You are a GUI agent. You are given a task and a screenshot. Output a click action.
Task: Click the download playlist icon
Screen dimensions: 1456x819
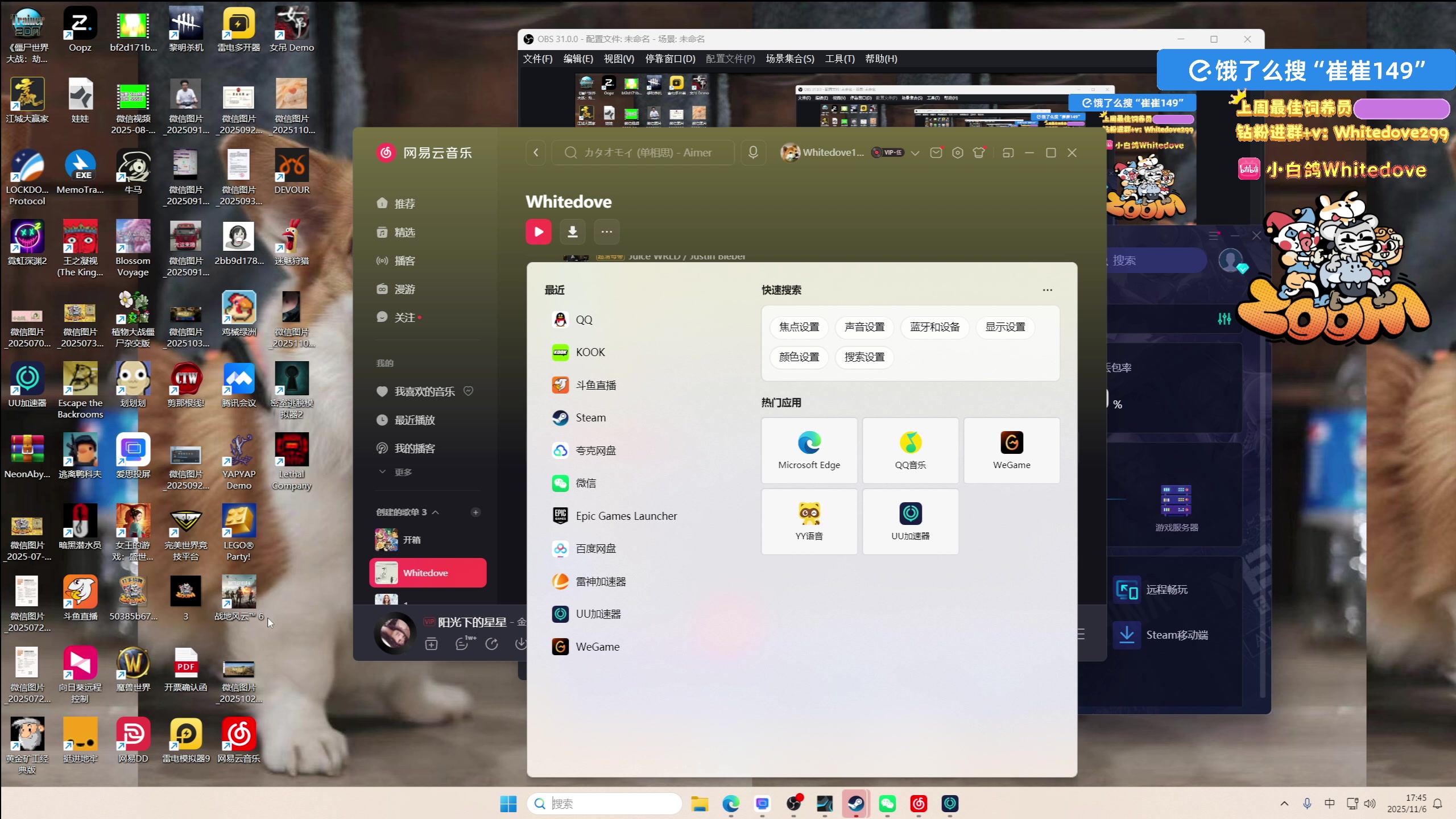tap(572, 231)
